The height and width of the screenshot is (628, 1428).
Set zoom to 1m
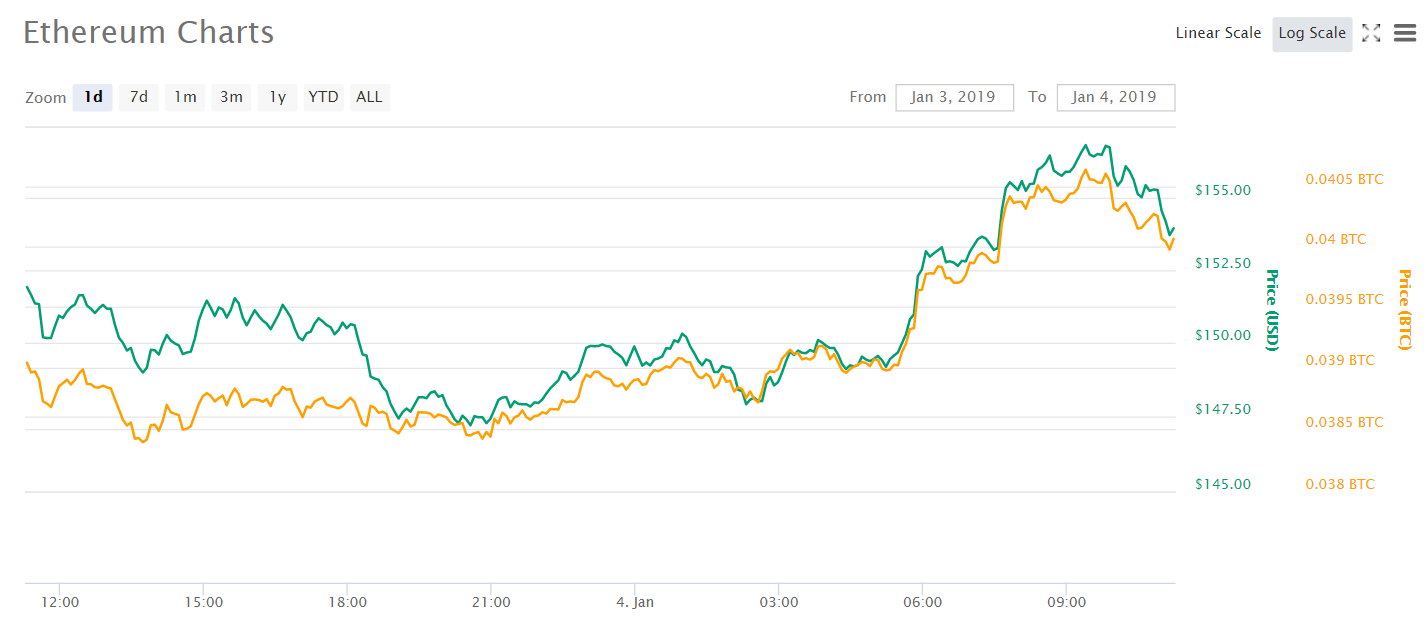(x=185, y=97)
